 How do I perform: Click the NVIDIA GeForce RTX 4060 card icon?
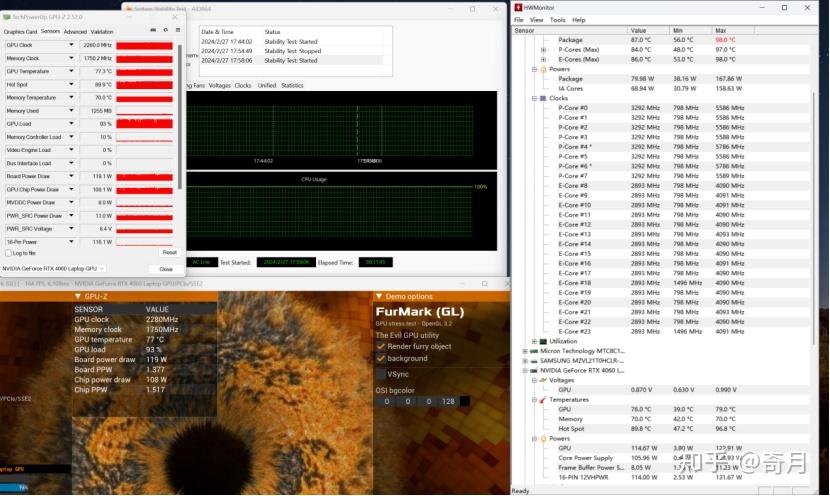(x=534, y=371)
